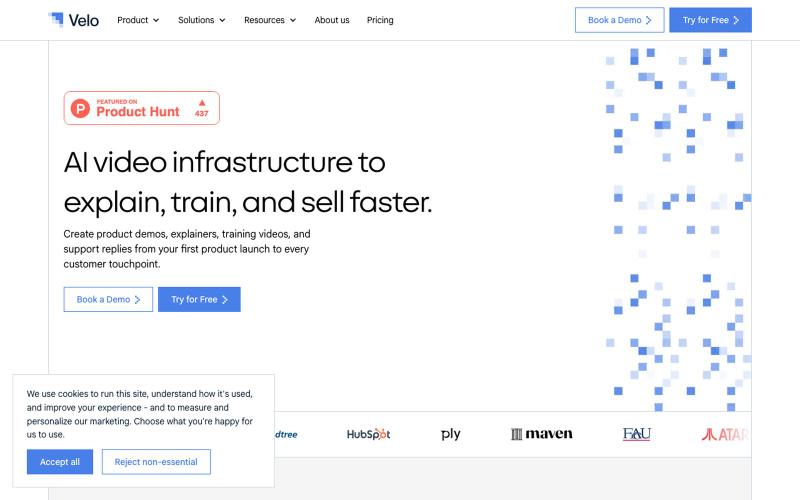Open the Featured on Product Hunt badge
The width and height of the screenshot is (800, 500).
[142, 108]
